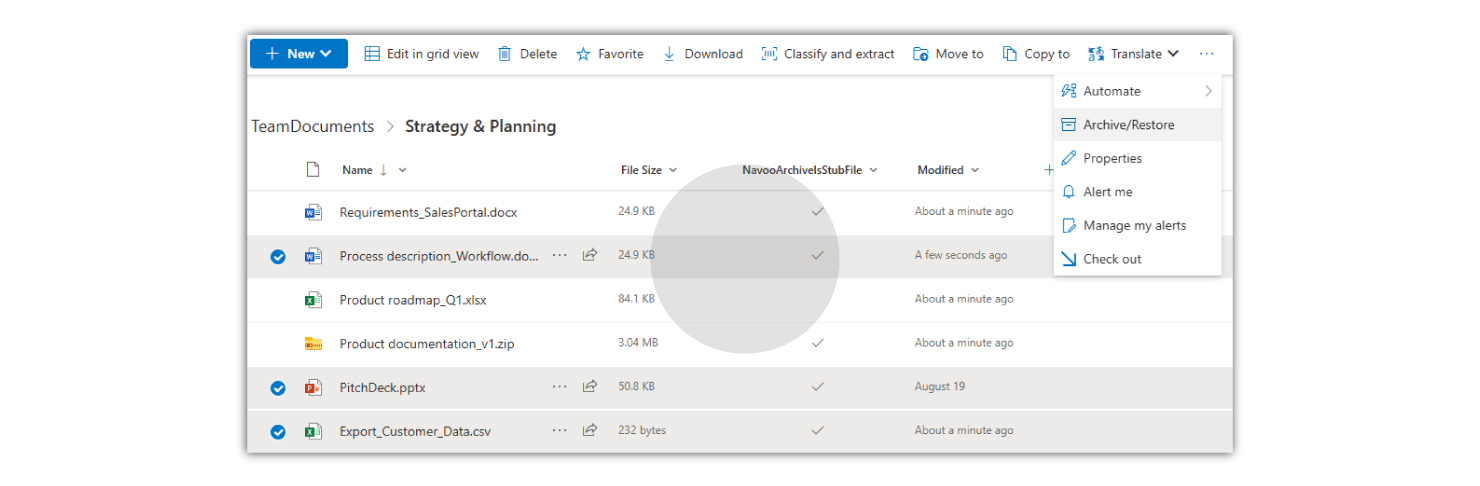Click the Download toolbar icon

tap(669, 54)
